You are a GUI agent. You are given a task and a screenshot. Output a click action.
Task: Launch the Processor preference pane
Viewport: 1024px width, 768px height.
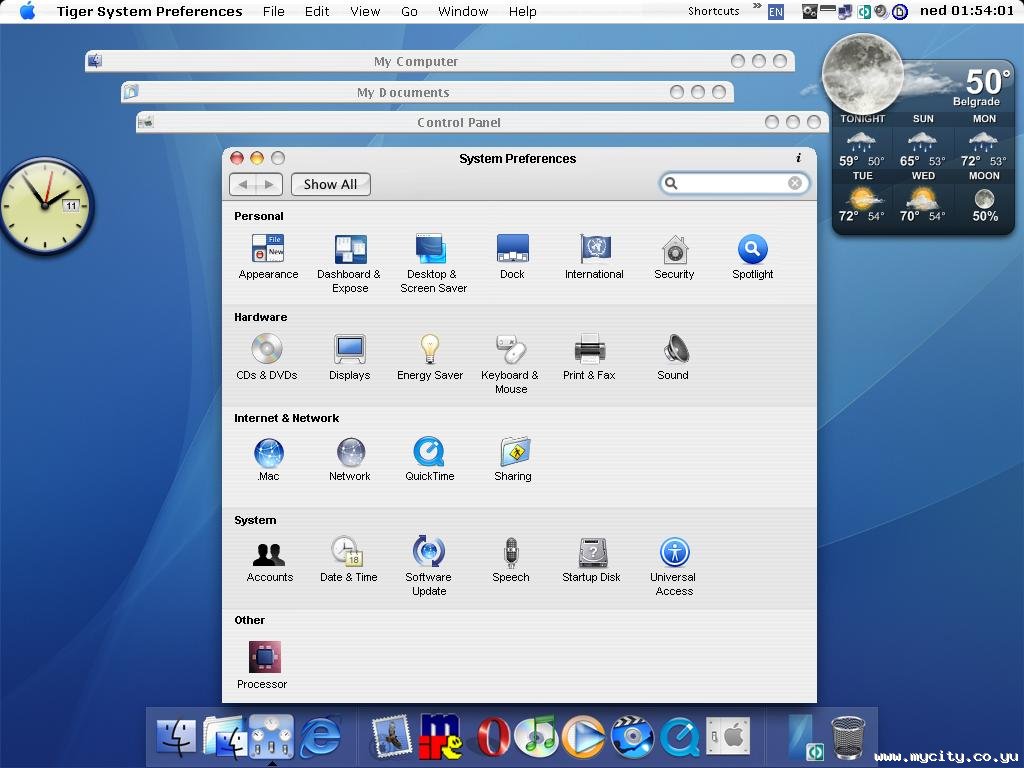264,658
